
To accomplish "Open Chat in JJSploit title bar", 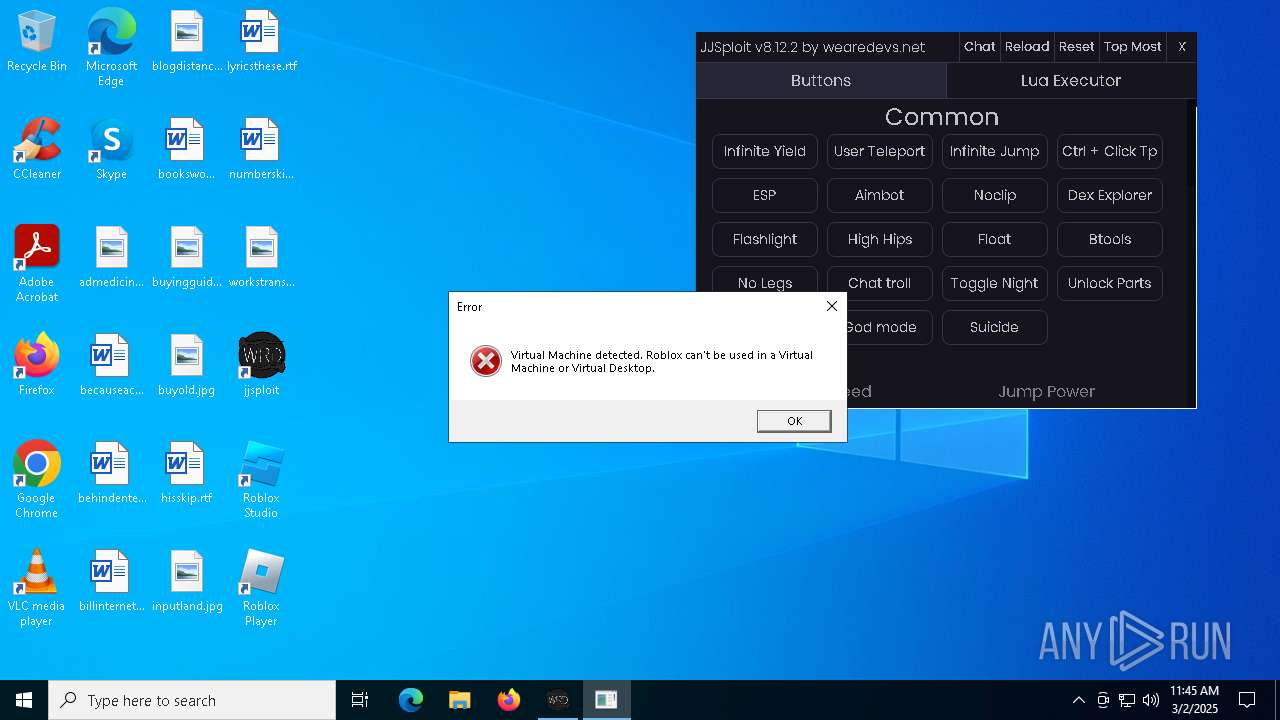I will click(x=979, y=47).
